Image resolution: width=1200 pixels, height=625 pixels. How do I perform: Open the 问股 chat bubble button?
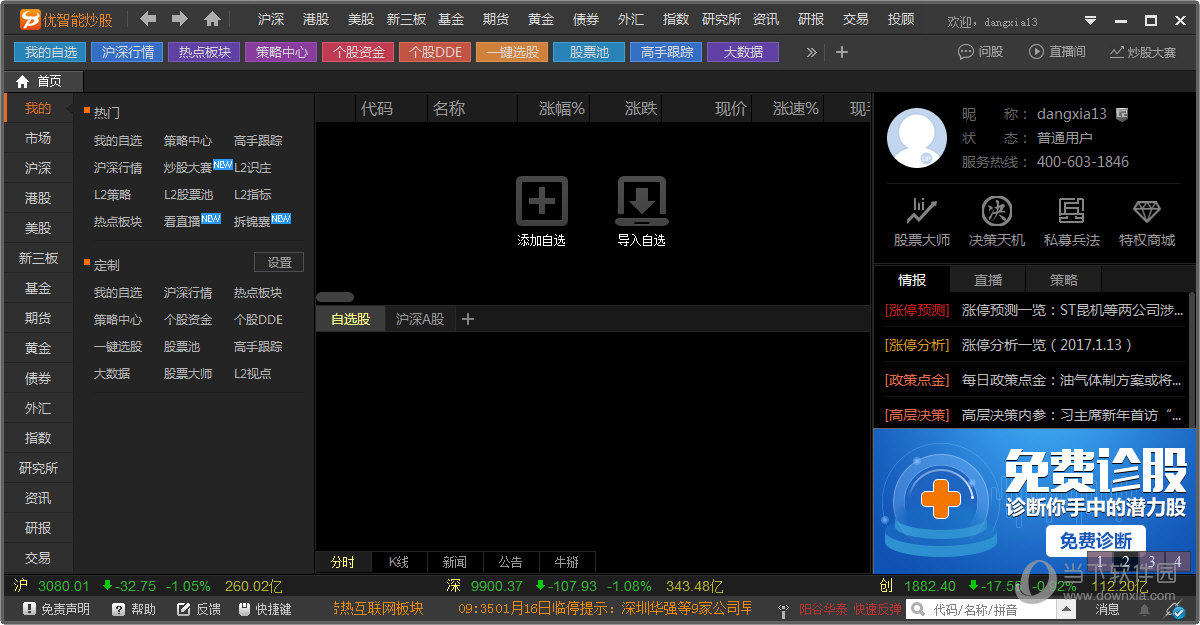(980, 52)
